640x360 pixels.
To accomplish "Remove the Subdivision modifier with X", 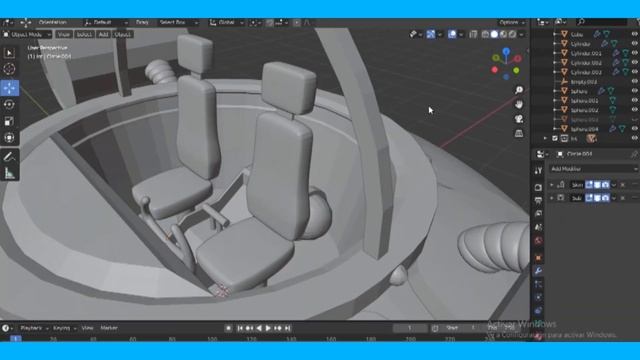I will coord(622,198).
